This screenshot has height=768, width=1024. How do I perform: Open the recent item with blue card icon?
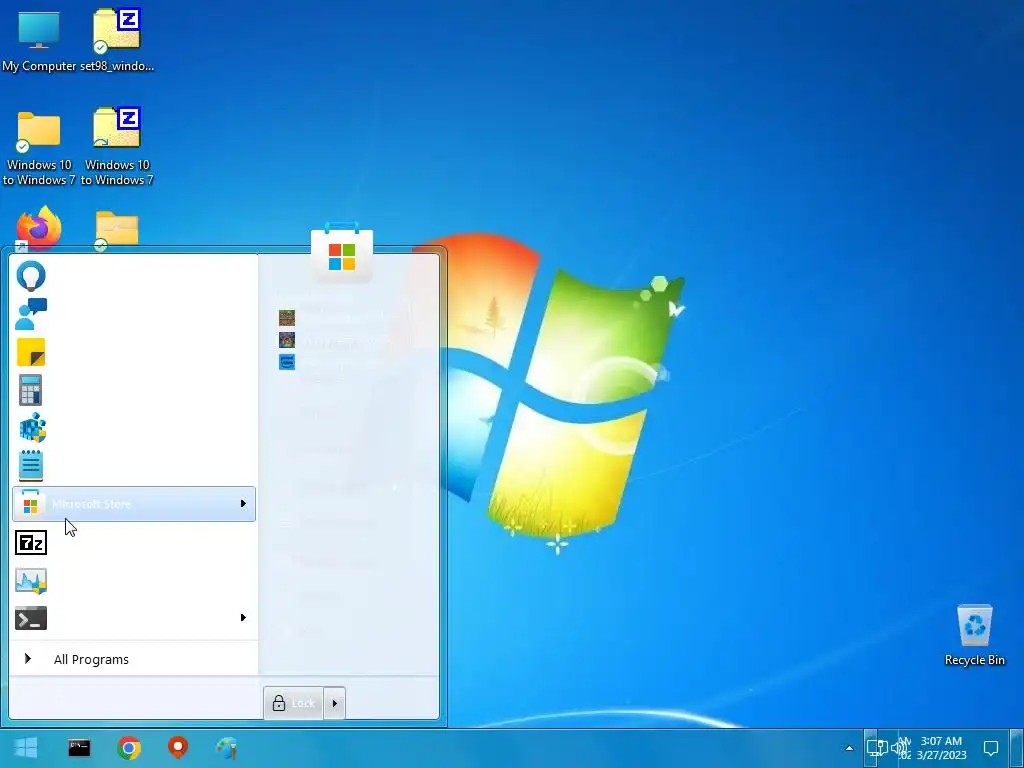pos(287,362)
